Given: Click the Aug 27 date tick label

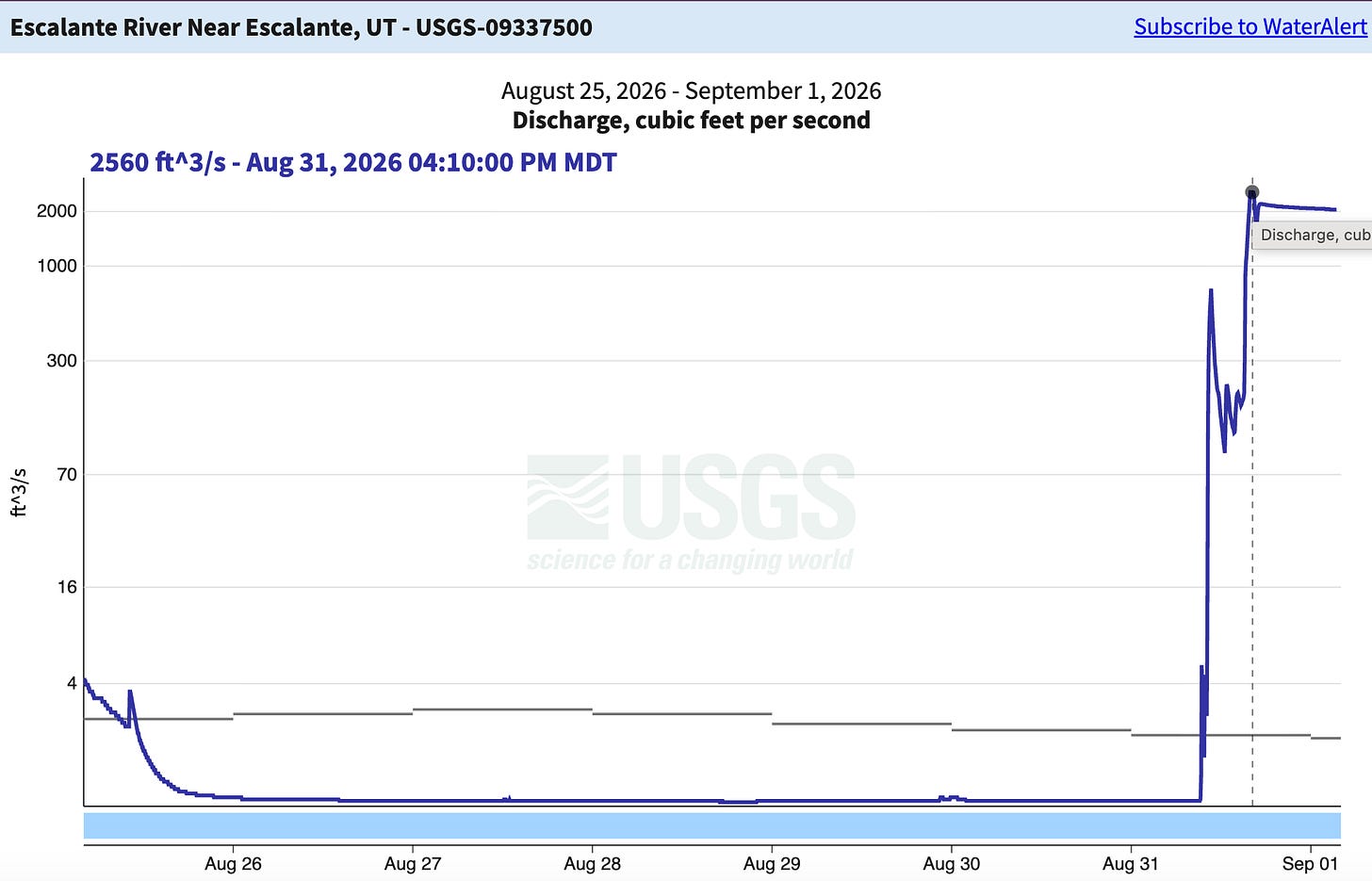Looking at the screenshot, I should pos(413,863).
